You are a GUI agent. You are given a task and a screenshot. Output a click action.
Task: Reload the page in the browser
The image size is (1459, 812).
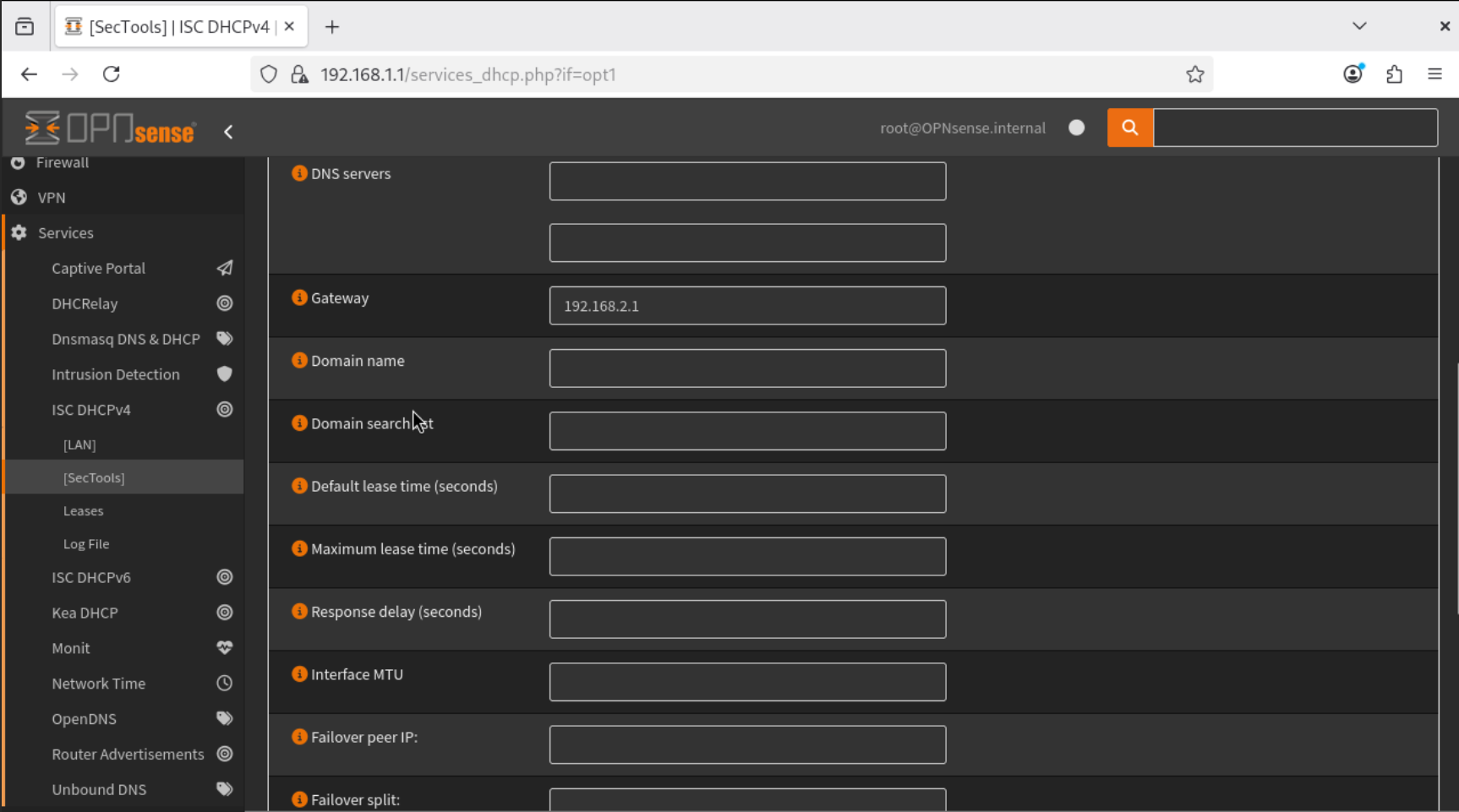(x=112, y=74)
